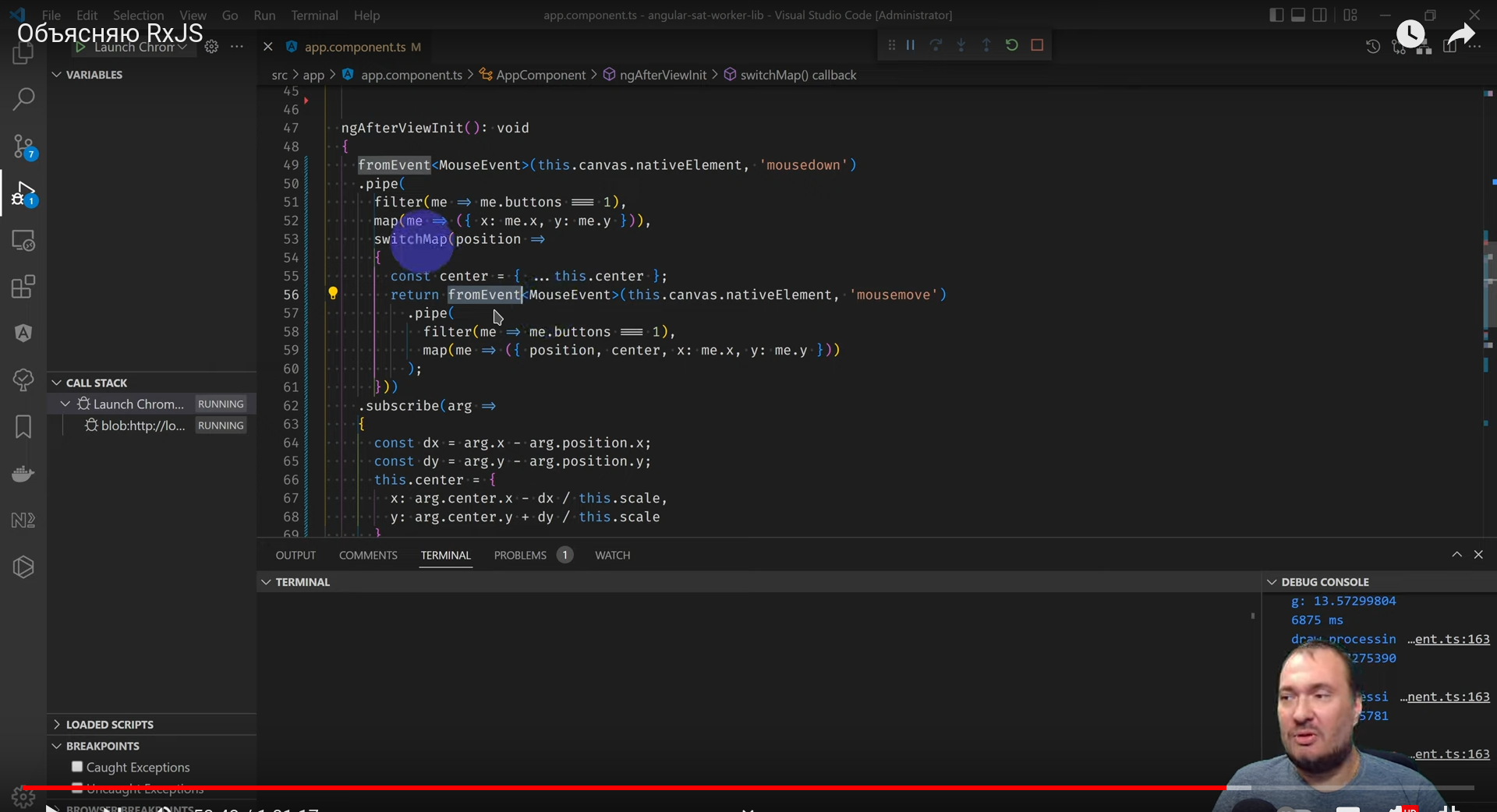
Task: Open the Go menu
Action: (x=230, y=15)
